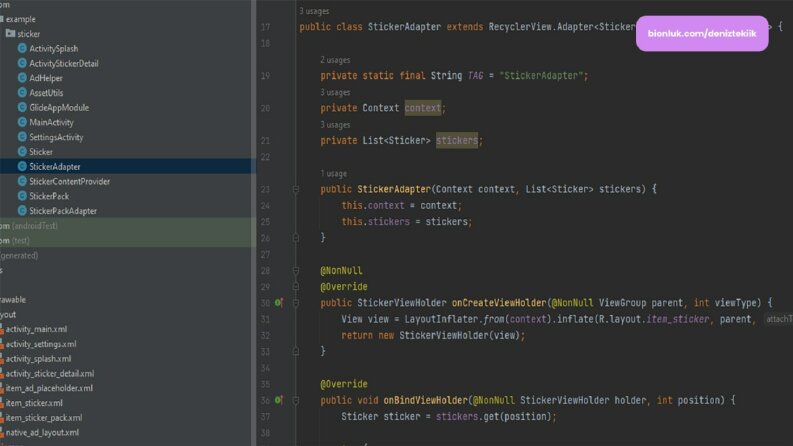Open MainActivity in the tree
Viewport: 793px width, 446px height.
coord(51,122)
